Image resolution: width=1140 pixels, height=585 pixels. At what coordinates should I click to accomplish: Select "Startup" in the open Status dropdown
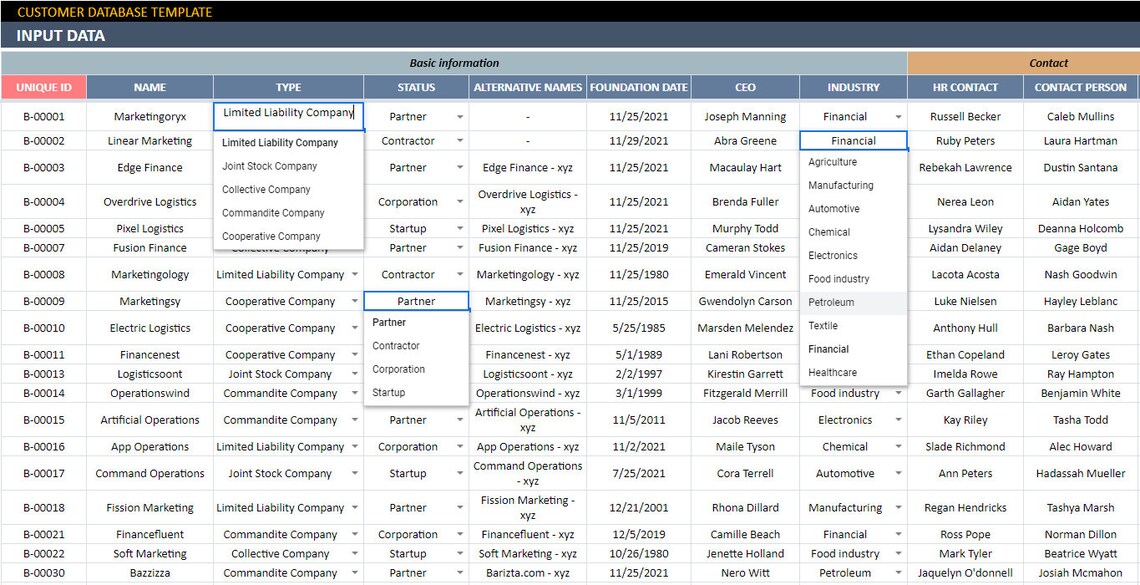tap(388, 392)
